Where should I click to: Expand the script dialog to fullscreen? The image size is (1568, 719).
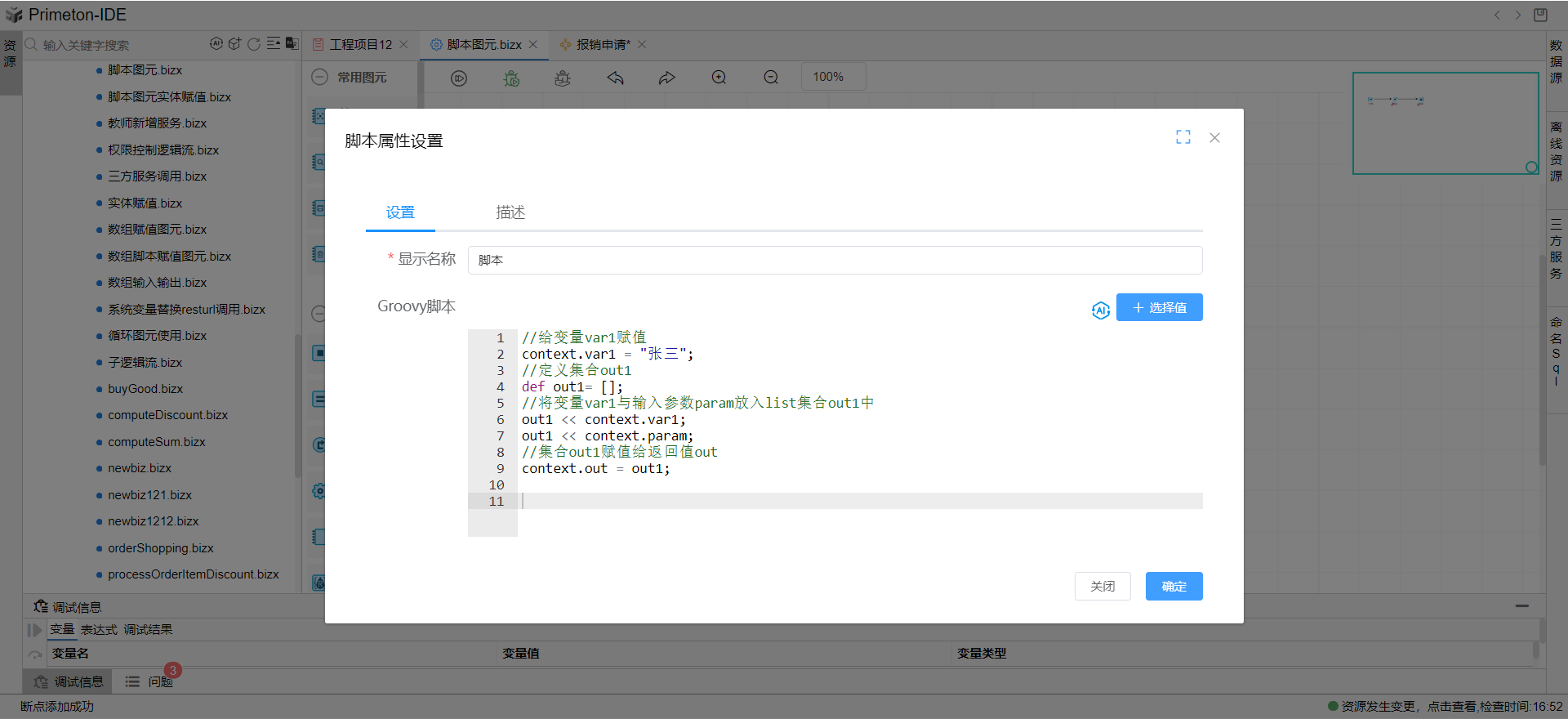1183,137
